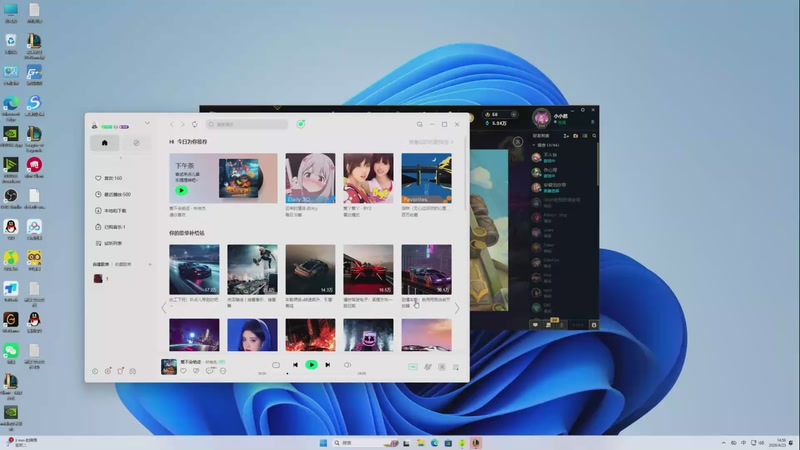800x450 pixels.
Task: Open the League of Legends desktop shortcut
Action: click(34, 138)
